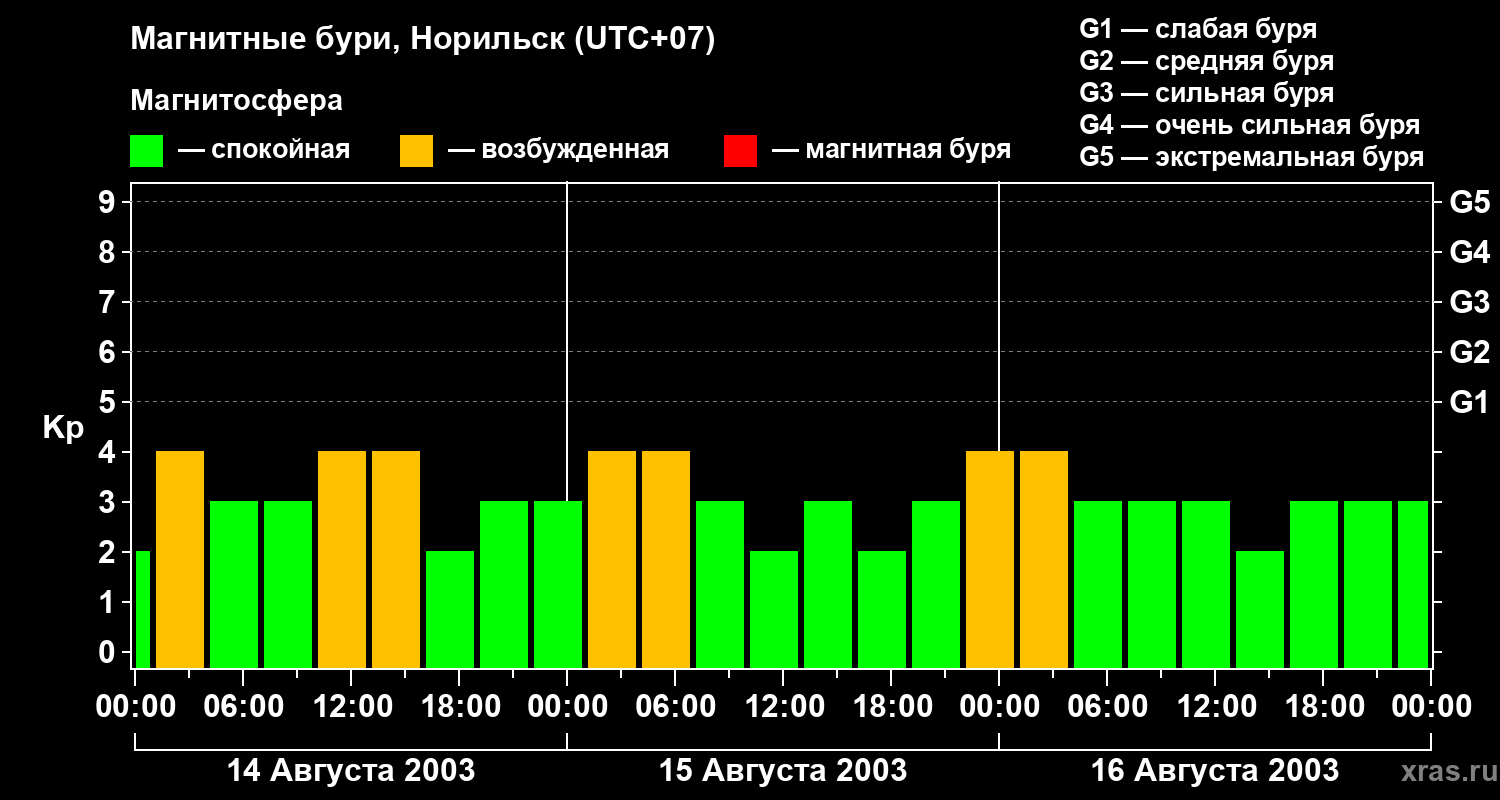Click the 'G2' label on the right axis
The height and width of the screenshot is (800, 1500).
coord(1469,352)
